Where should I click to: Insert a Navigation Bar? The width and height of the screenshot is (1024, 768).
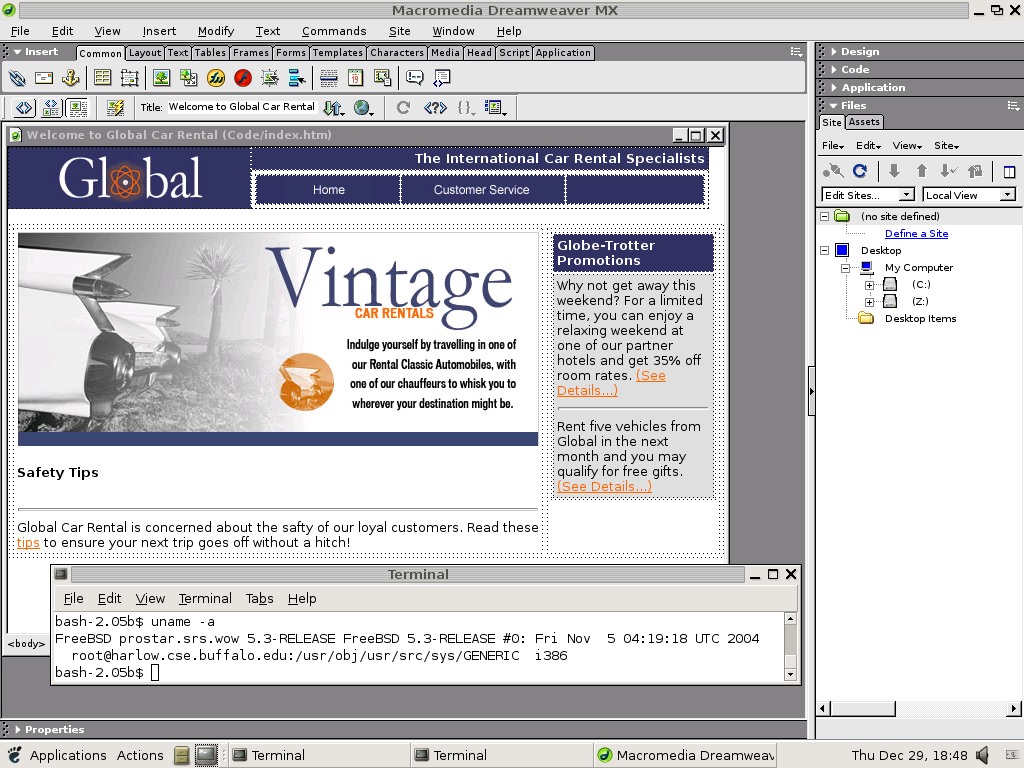point(297,78)
